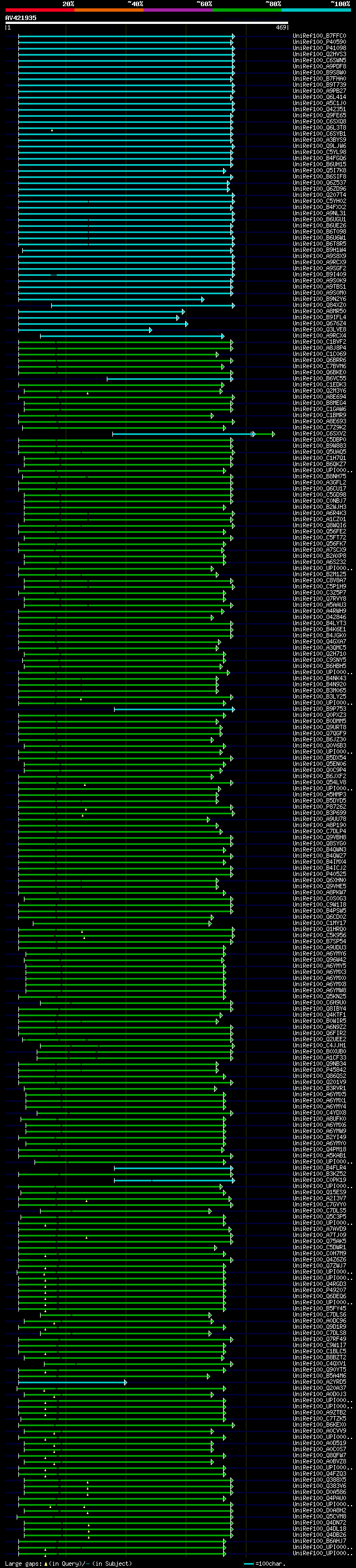
Task: Click the UniRef100_Q207T4 label
Action: (x=319, y=195)
